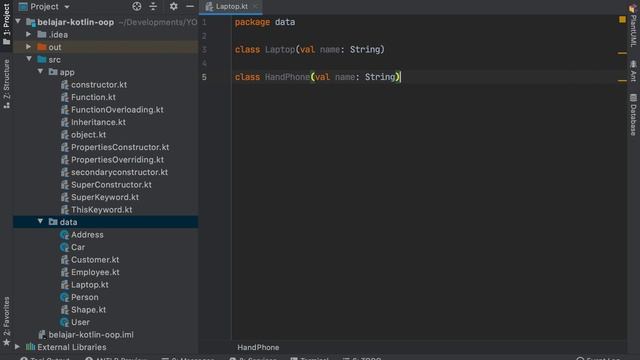Select the src folder
This screenshot has width=640, height=360.
pyautogui.click(x=55, y=60)
